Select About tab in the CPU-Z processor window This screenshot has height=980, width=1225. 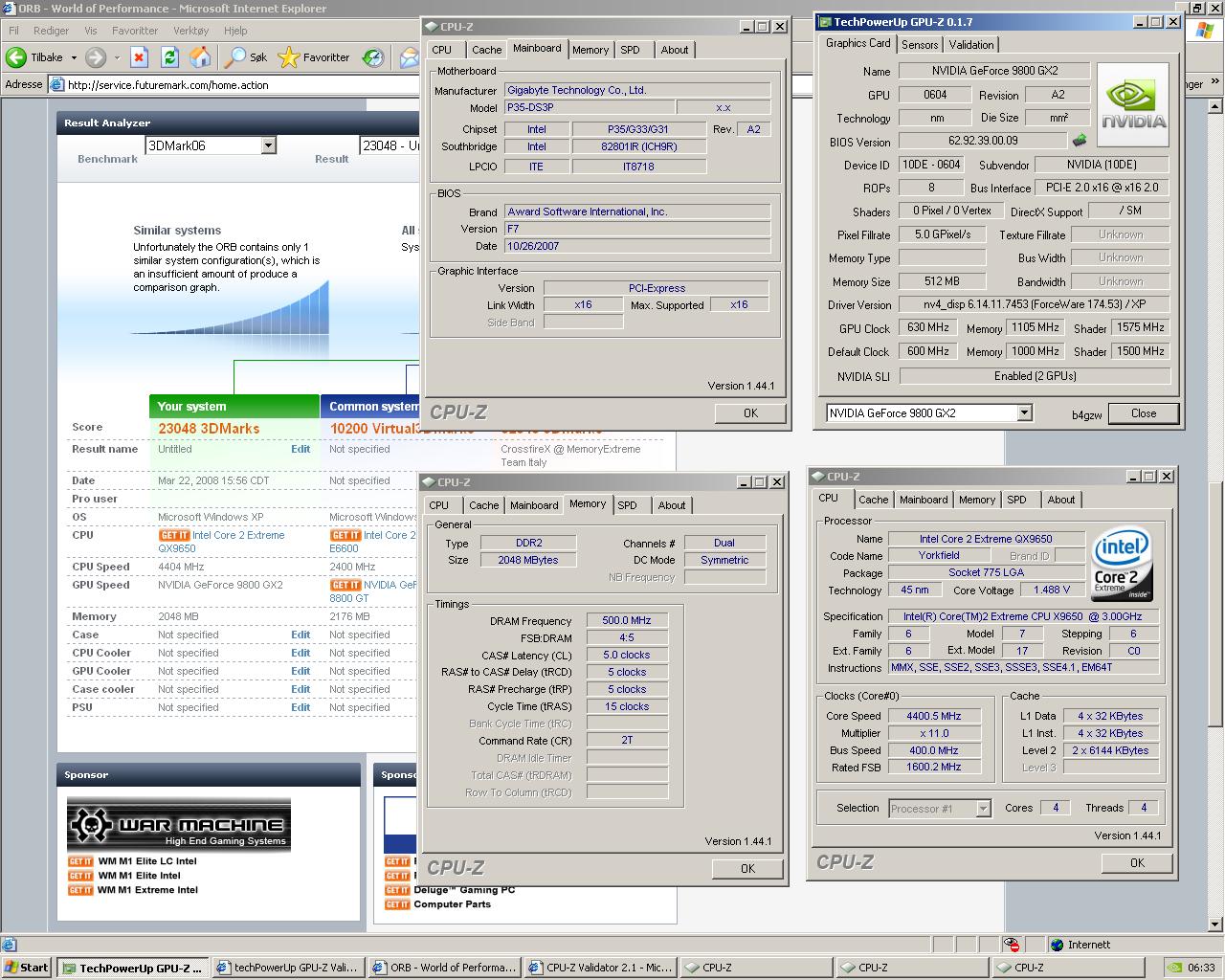point(1060,500)
